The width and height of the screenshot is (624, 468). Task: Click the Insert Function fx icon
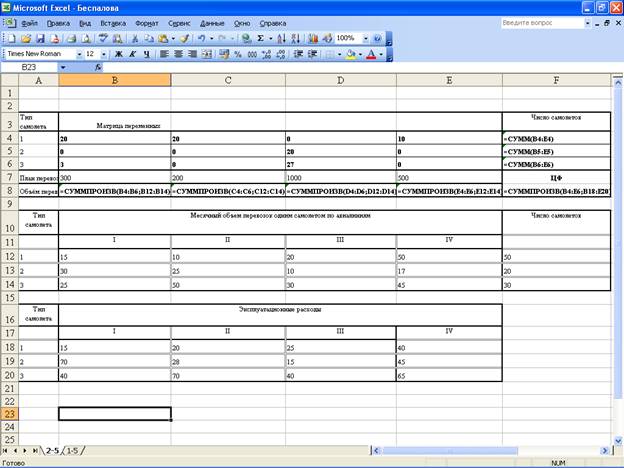pyautogui.click(x=98, y=67)
